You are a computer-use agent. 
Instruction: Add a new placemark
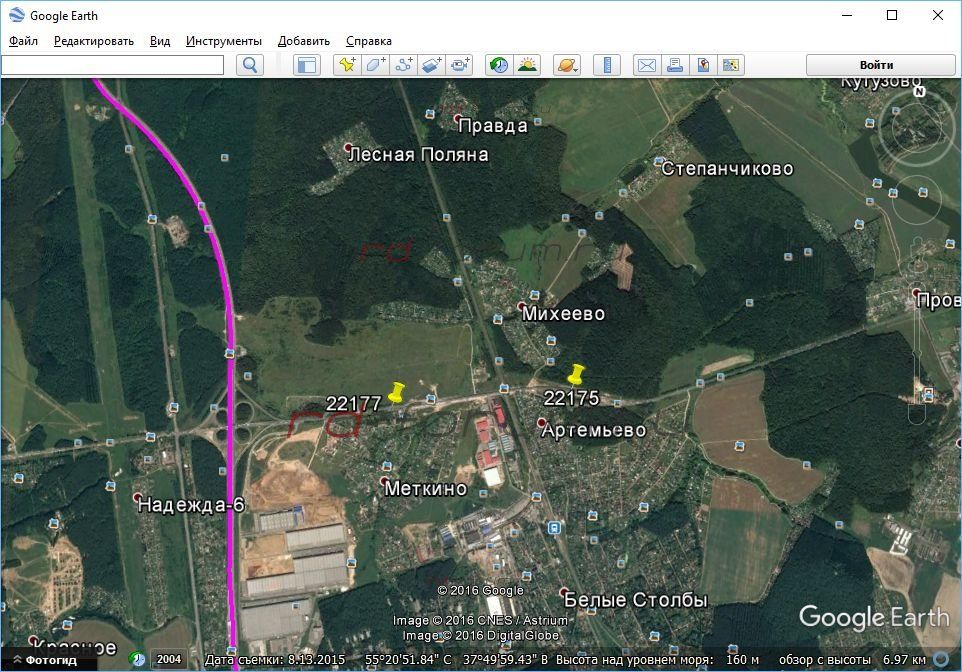347,65
